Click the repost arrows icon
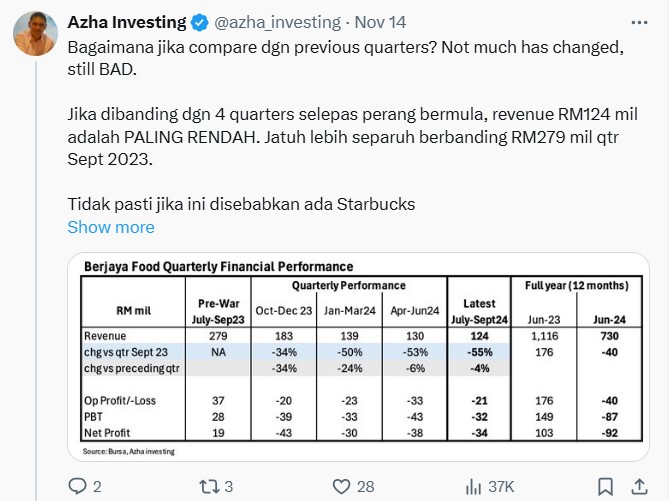670x501 pixels. [209, 486]
